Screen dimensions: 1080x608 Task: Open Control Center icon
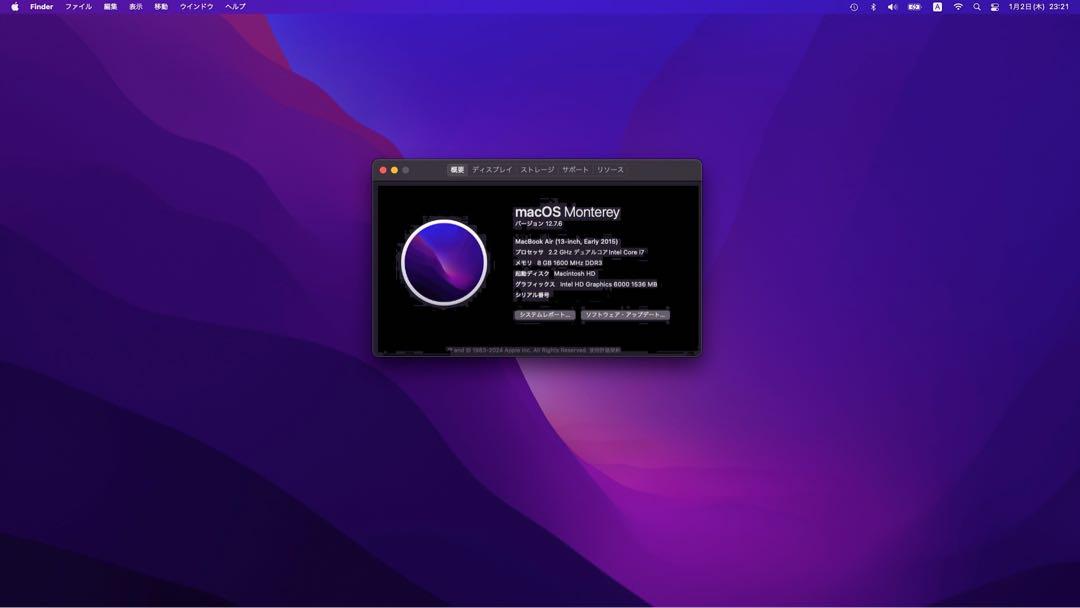point(995,7)
